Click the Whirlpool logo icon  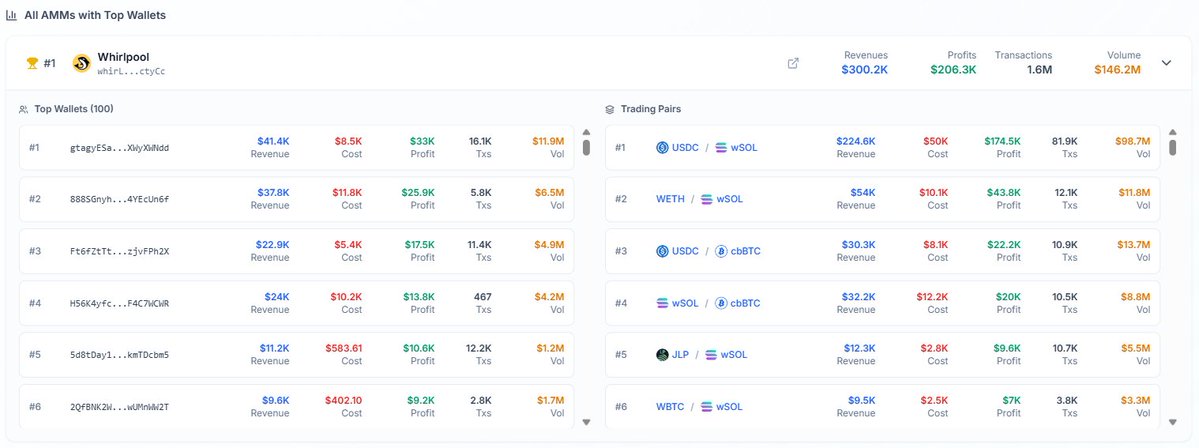point(82,63)
